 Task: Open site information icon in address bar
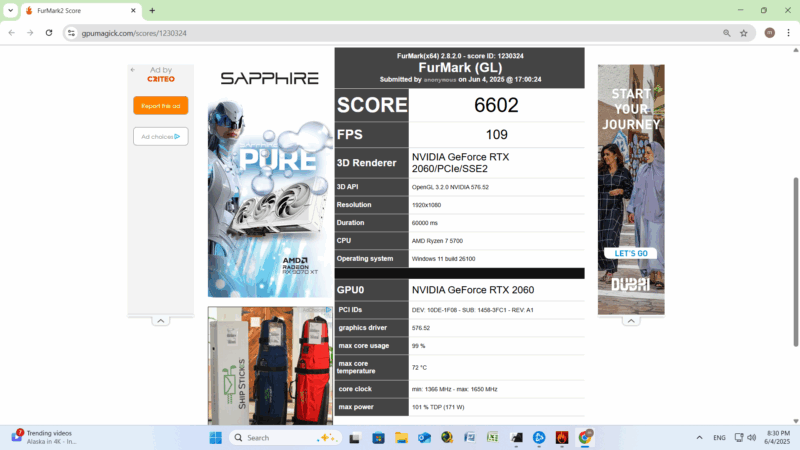click(71, 33)
